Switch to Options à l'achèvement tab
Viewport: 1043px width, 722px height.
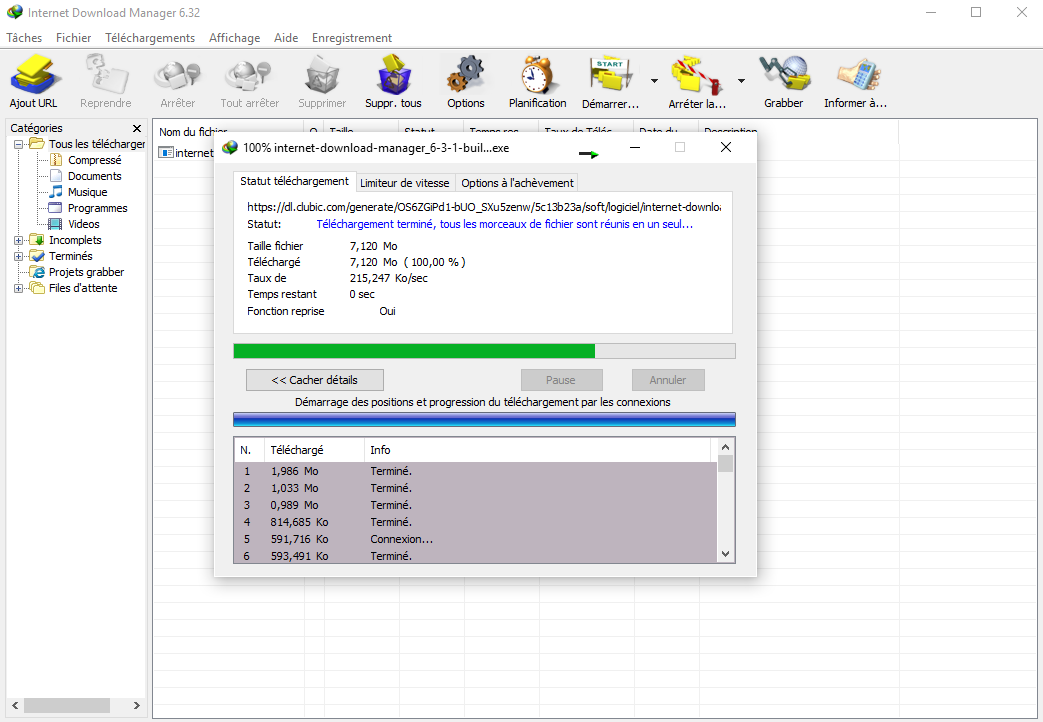click(517, 183)
